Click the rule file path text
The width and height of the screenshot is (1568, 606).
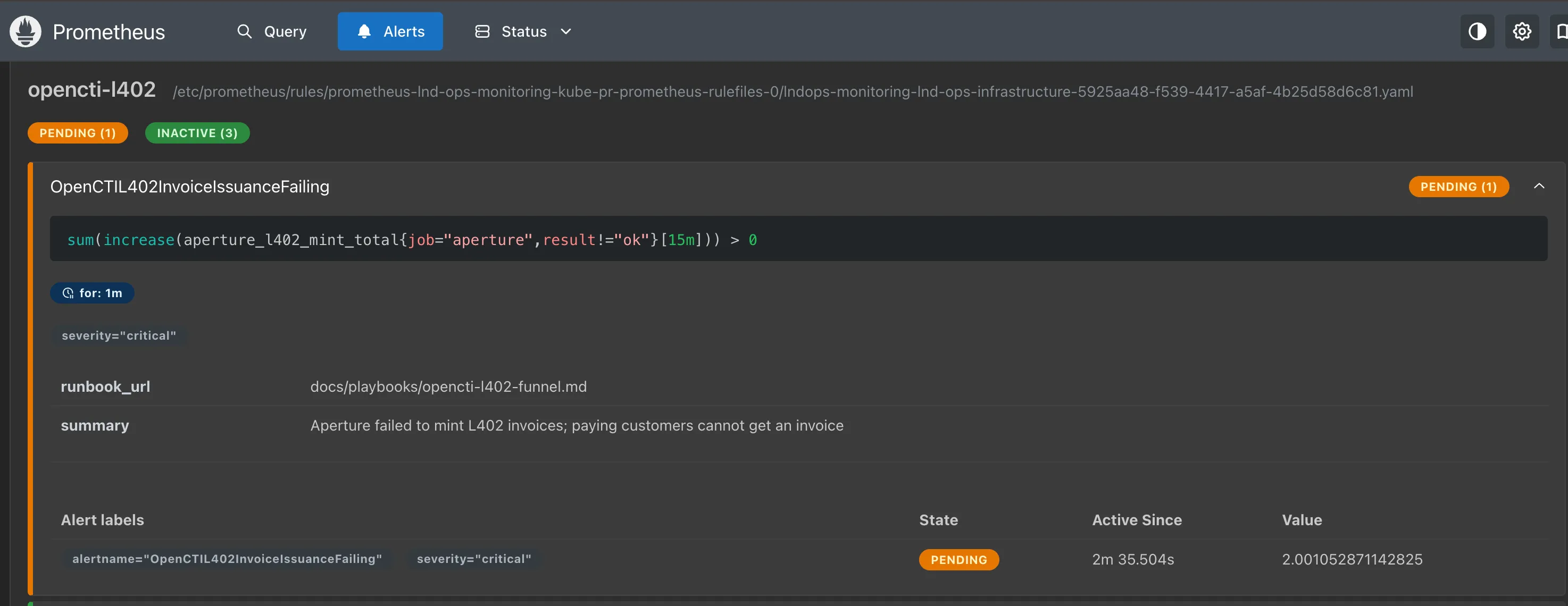(793, 92)
